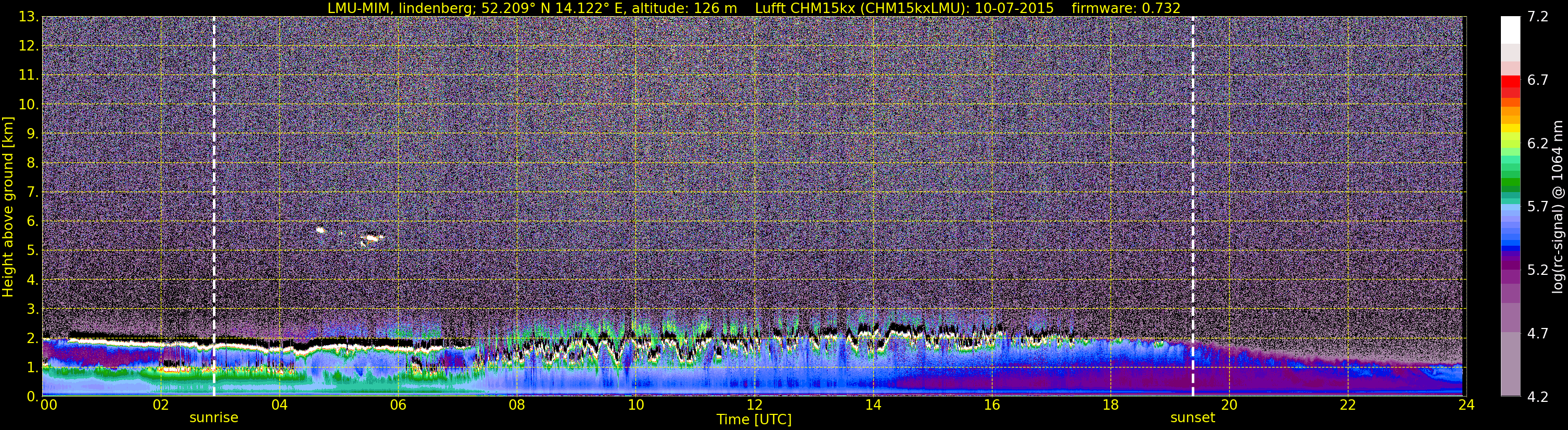Click the 08 tick label on time axis
1568x430 pixels.
[x=517, y=405]
